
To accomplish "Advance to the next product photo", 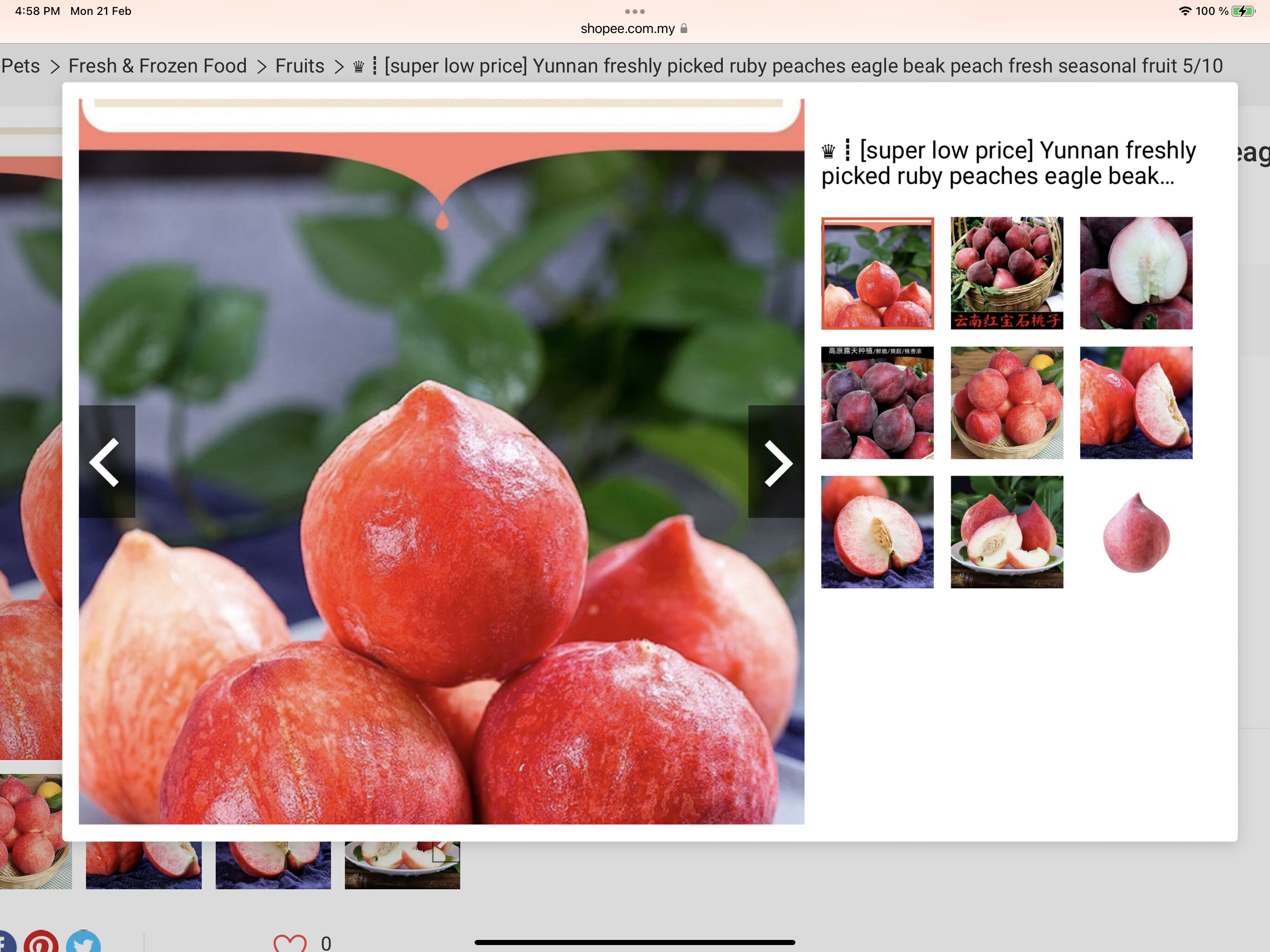I will tap(776, 462).
